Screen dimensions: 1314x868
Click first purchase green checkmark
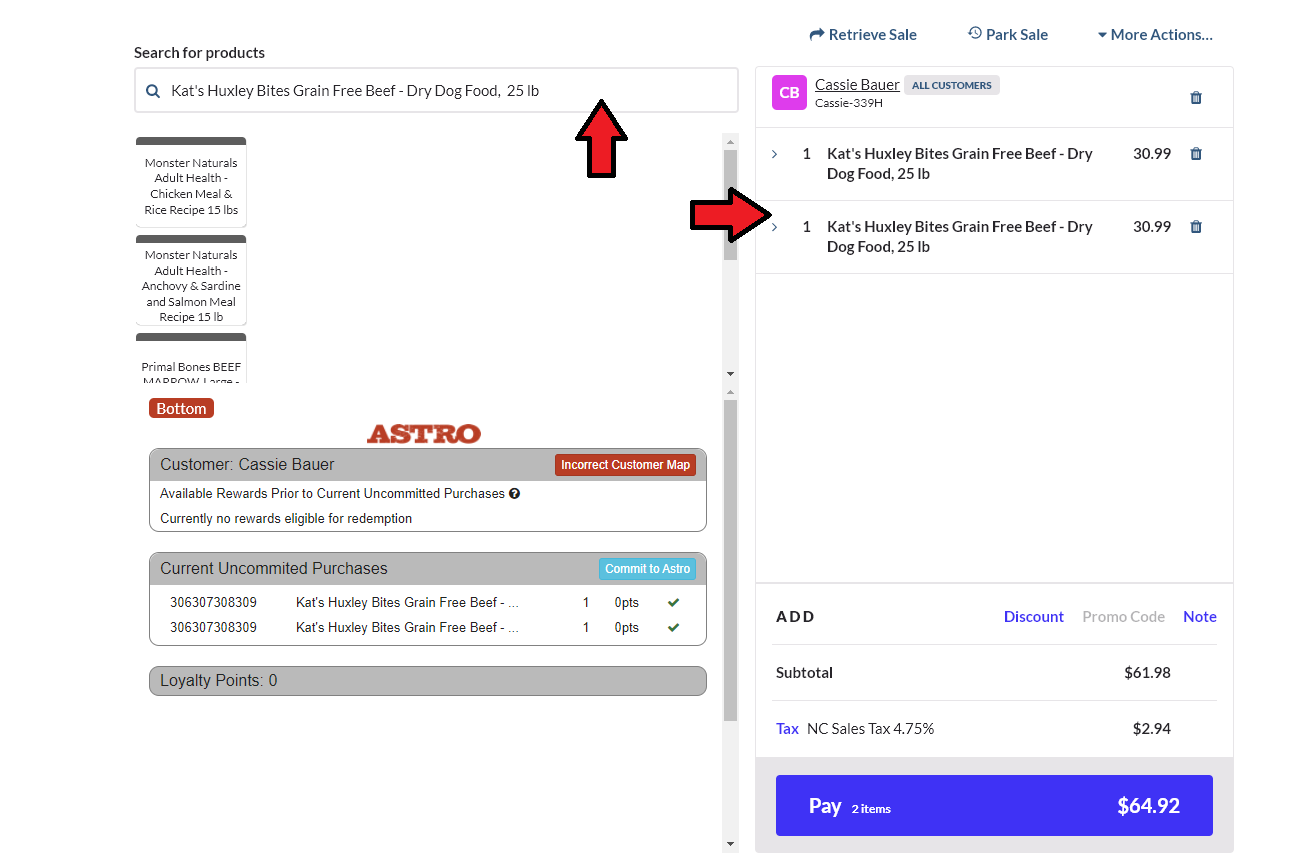pyautogui.click(x=673, y=603)
